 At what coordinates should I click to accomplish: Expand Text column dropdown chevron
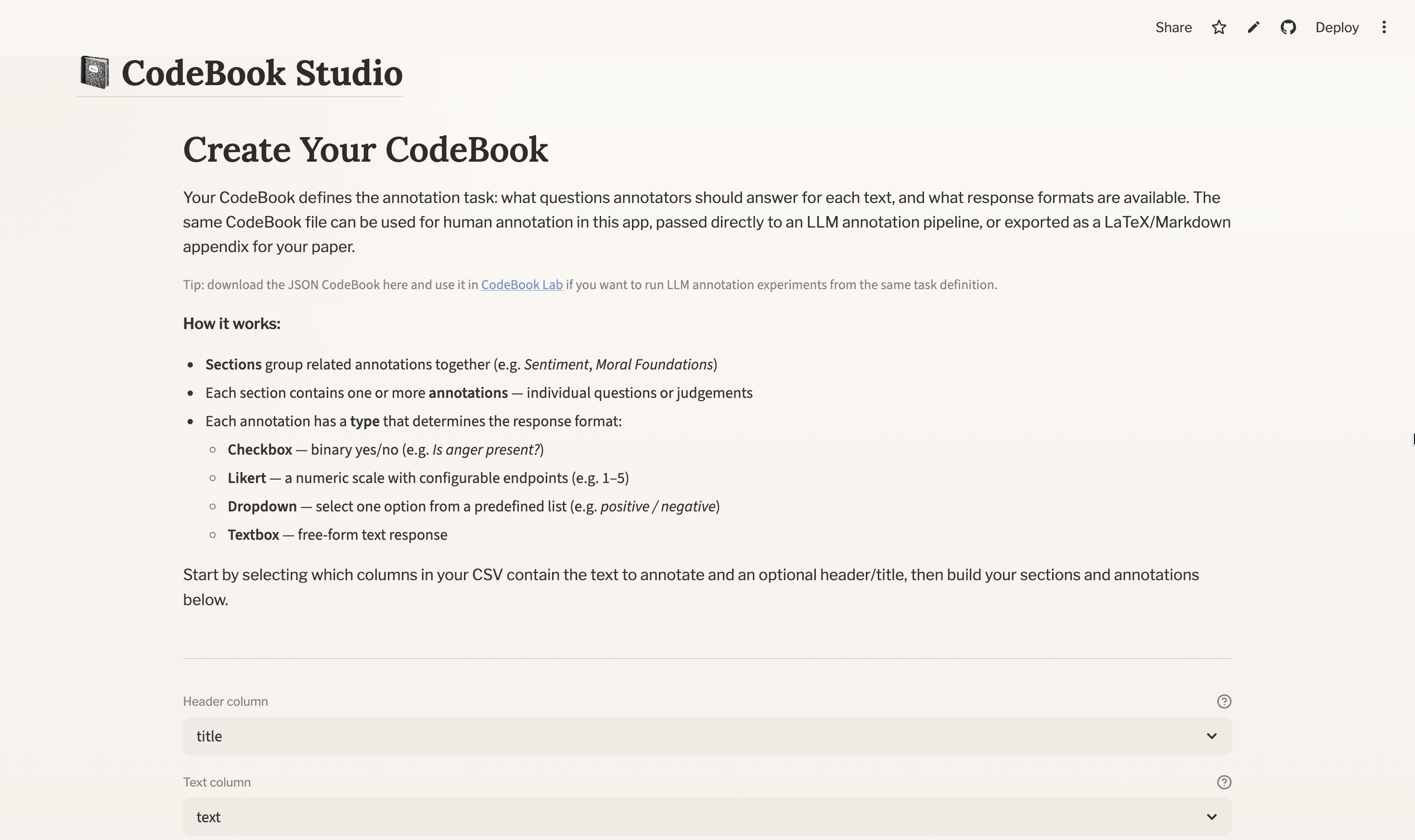tap(1211, 817)
